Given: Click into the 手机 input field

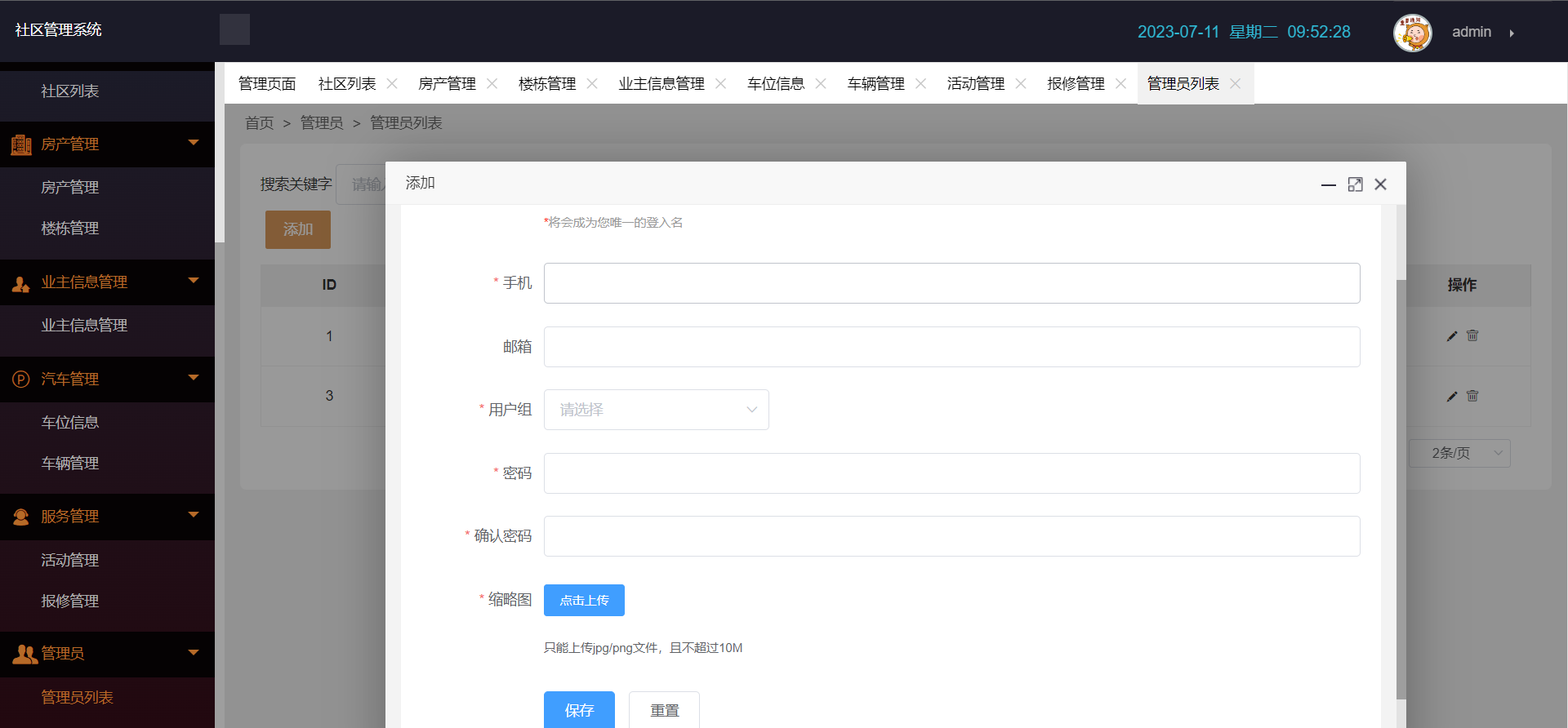Looking at the screenshot, I should 951,283.
